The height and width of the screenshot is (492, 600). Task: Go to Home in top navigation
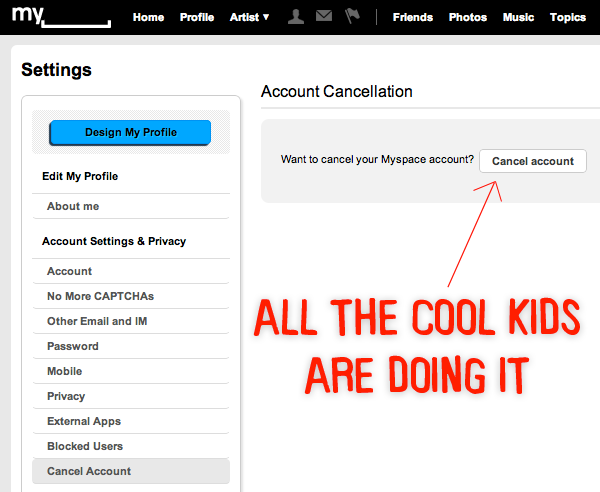pyautogui.click(x=148, y=17)
